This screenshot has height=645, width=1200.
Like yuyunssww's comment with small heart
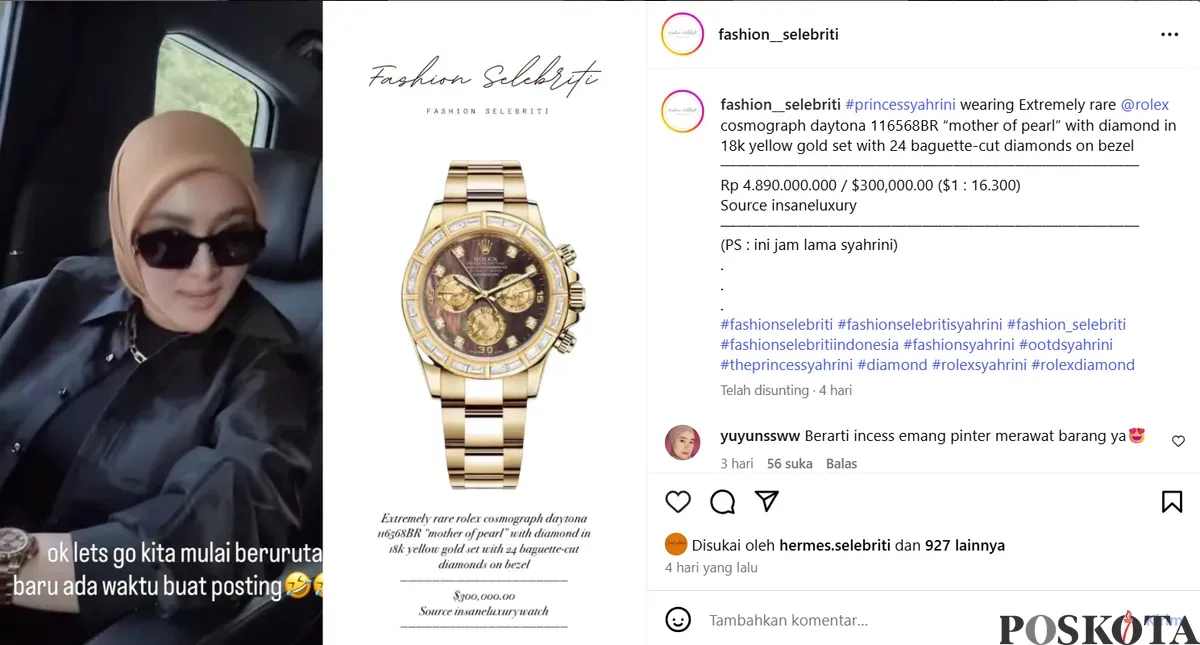pos(1178,441)
